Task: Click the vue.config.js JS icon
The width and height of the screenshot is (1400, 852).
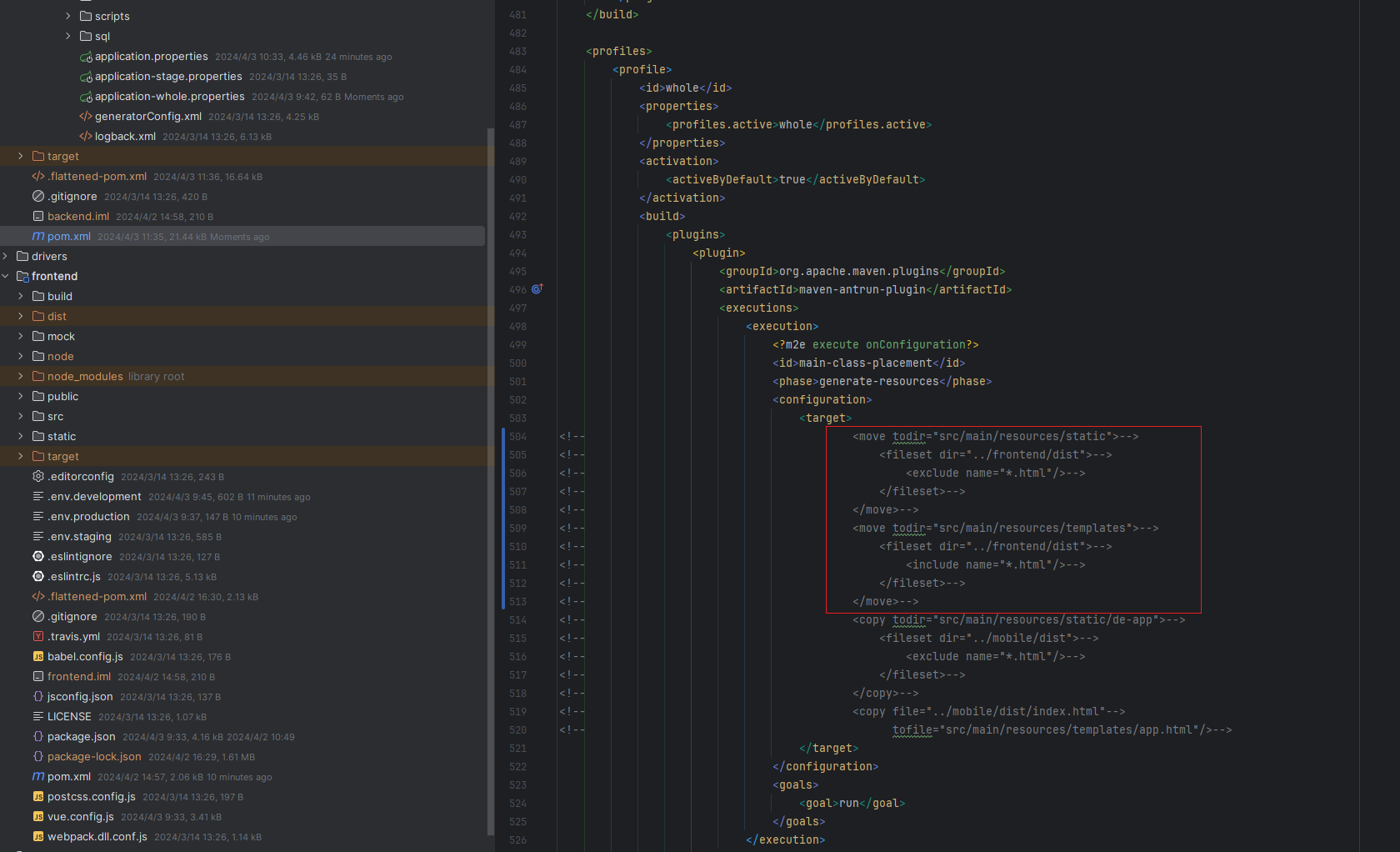Action: click(x=38, y=816)
